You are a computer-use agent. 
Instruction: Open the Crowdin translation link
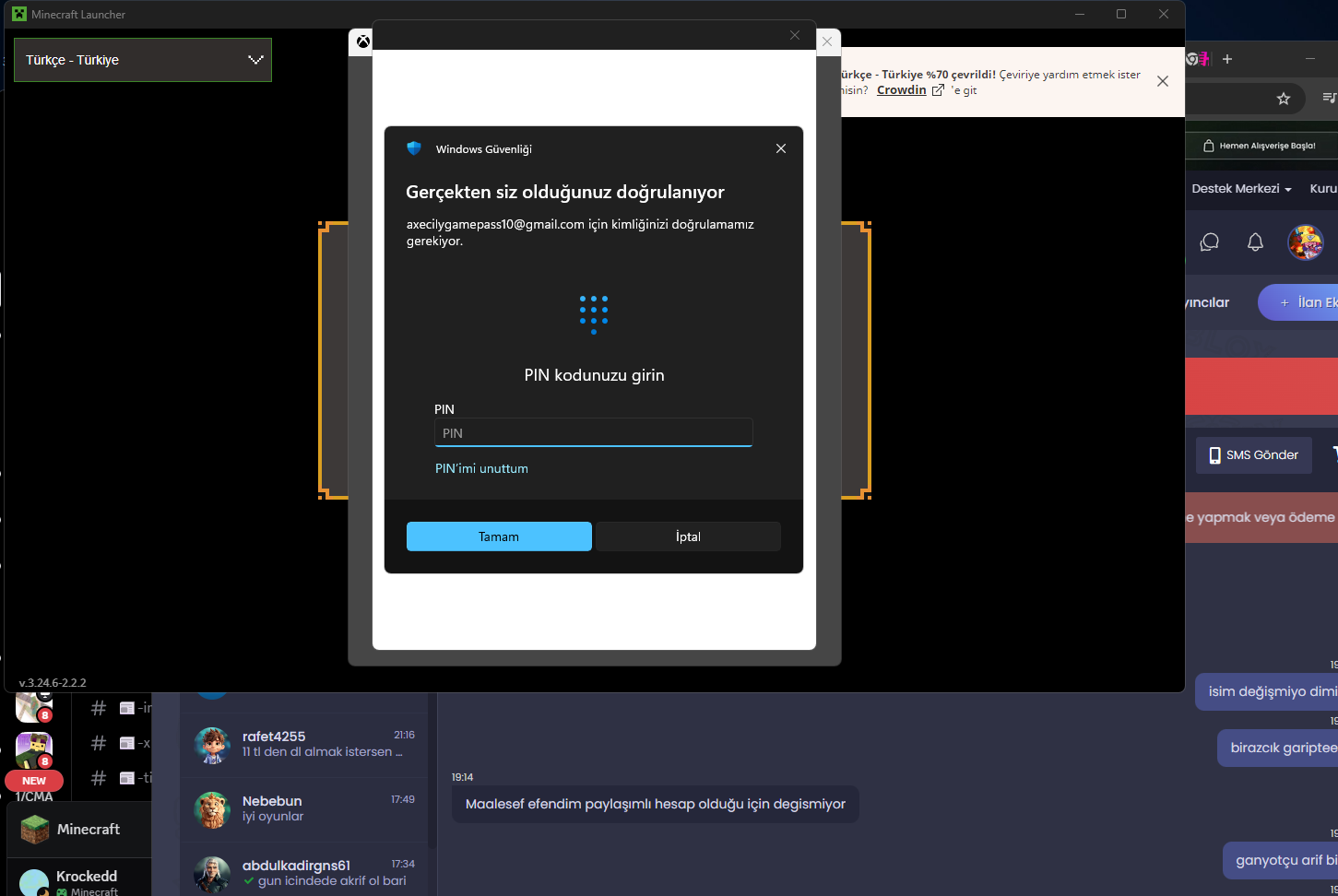[902, 90]
